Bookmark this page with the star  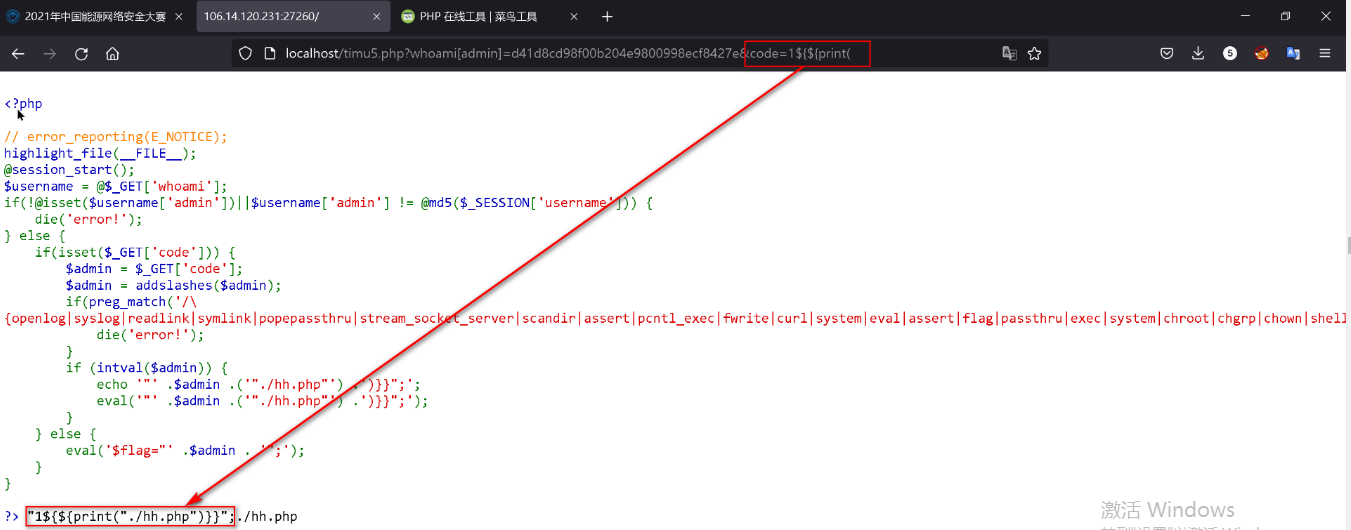[1035, 54]
